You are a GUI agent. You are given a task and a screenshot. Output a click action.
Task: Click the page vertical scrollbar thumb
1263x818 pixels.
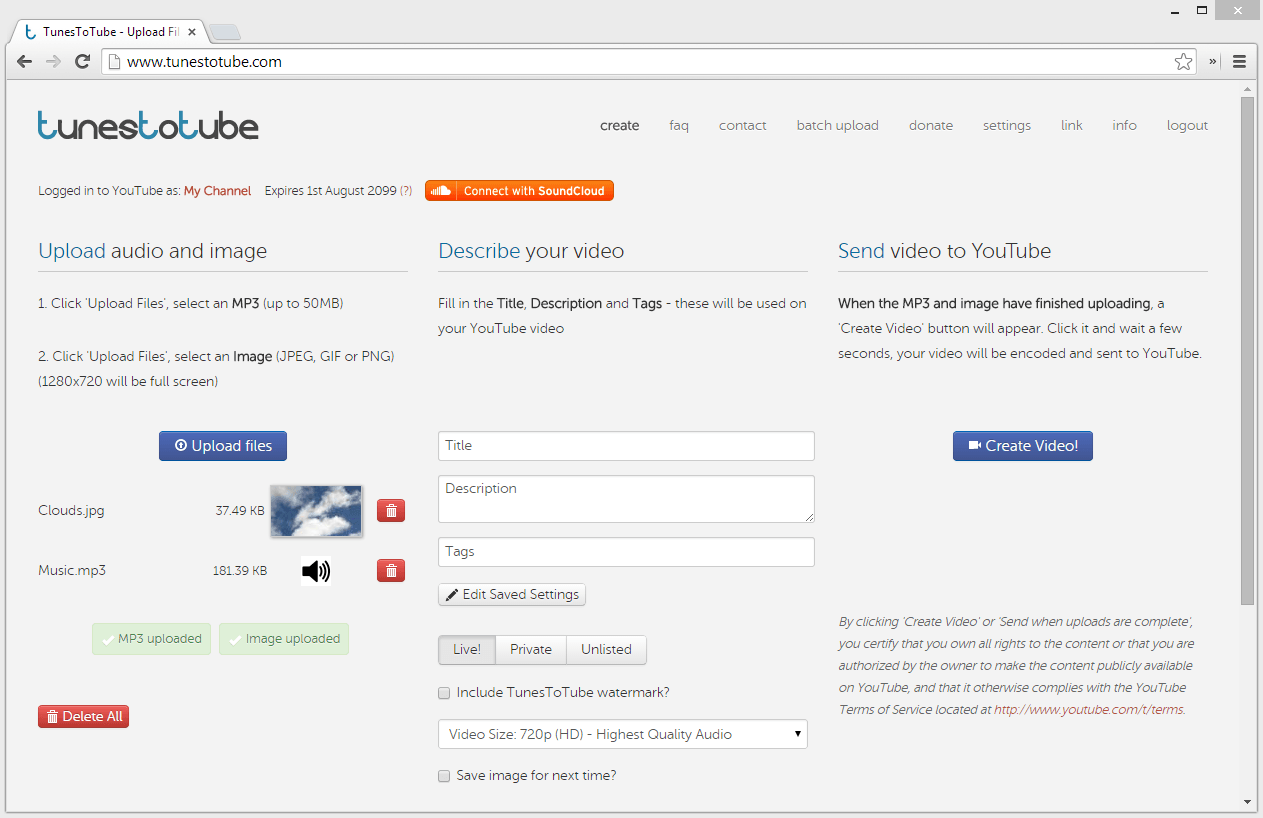pos(1247,350)
